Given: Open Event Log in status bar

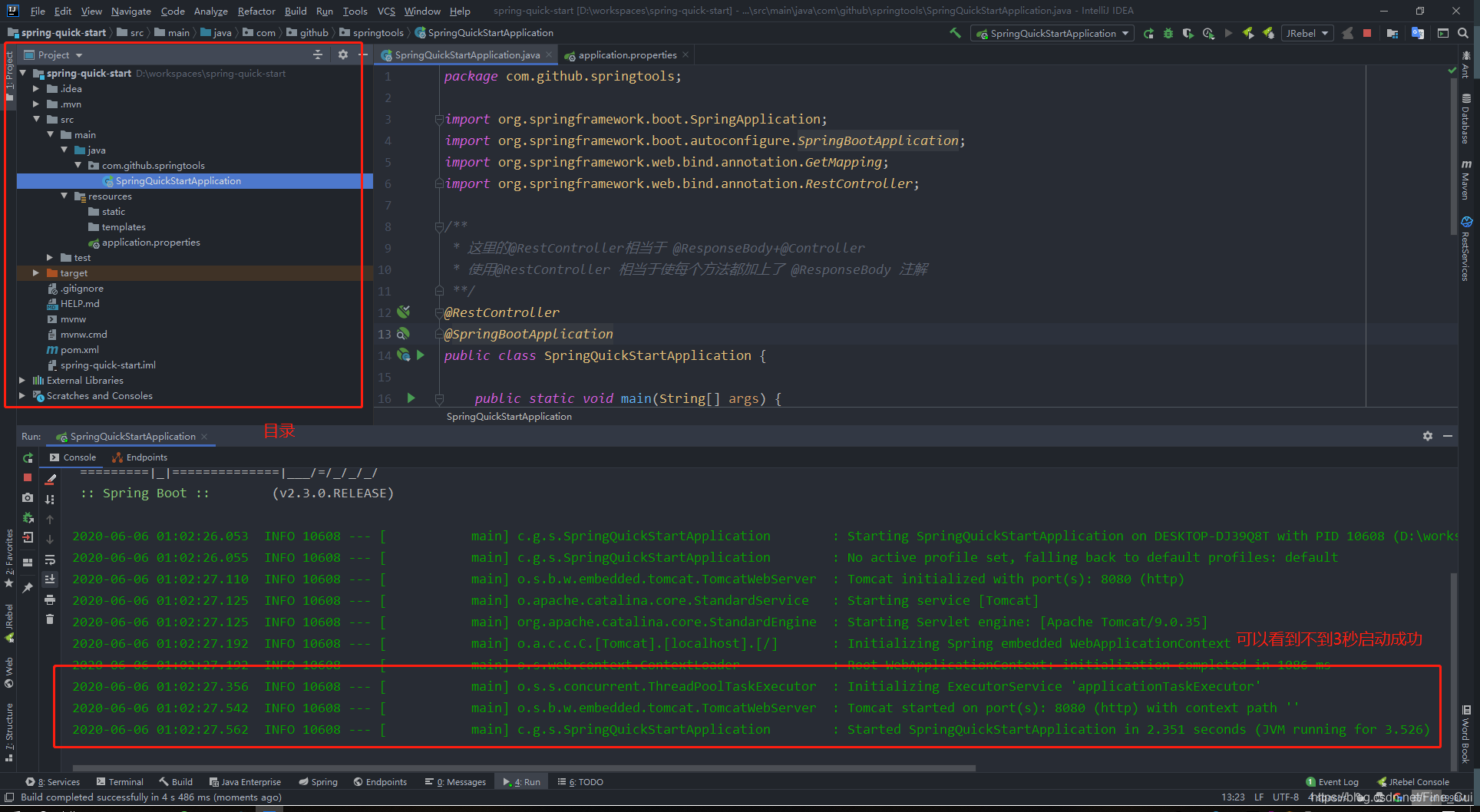Looking at the screenshot, I should pos(1332,782).
